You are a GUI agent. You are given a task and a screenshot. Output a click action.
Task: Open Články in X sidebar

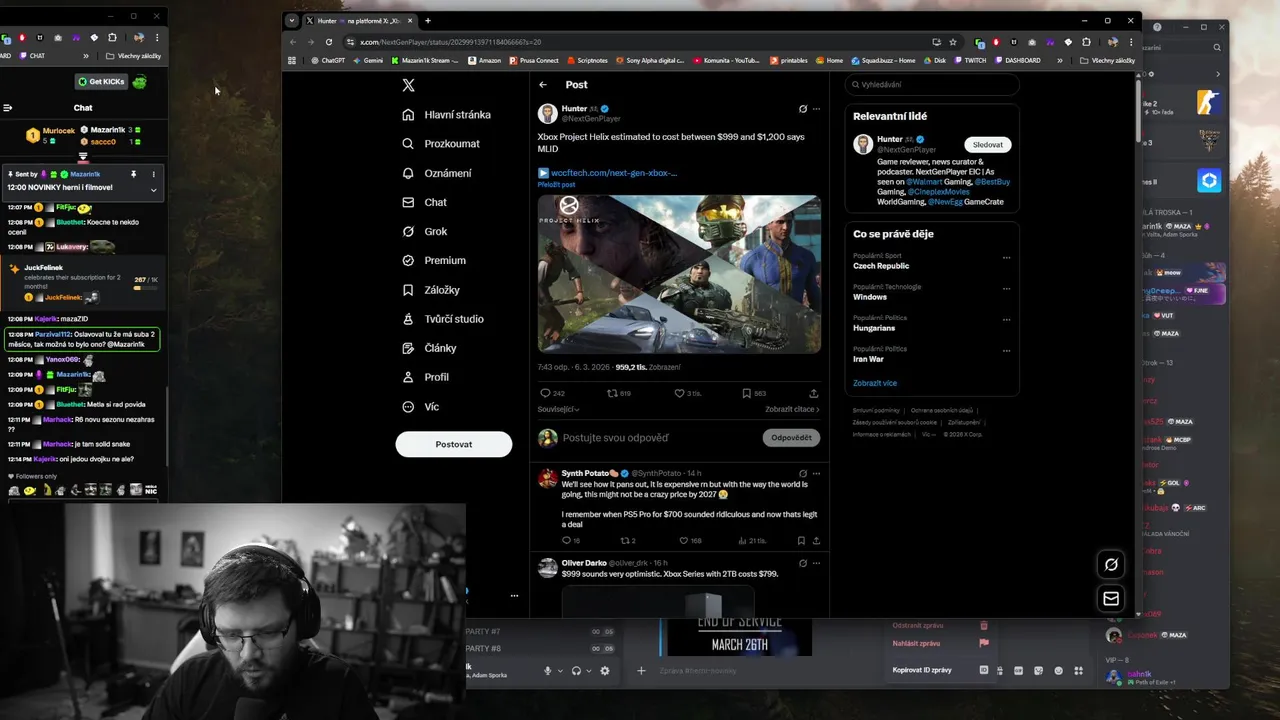pyautogui.click(x=429, y=348)
